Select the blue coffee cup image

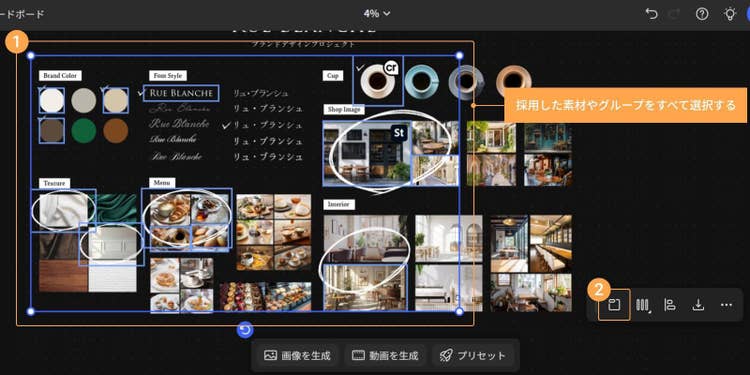(421, 81)
